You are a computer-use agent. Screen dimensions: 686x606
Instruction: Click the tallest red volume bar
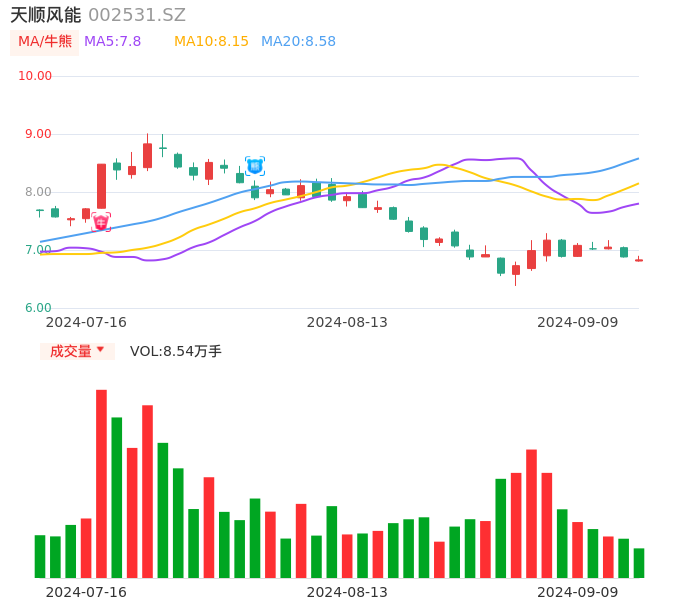102,484
